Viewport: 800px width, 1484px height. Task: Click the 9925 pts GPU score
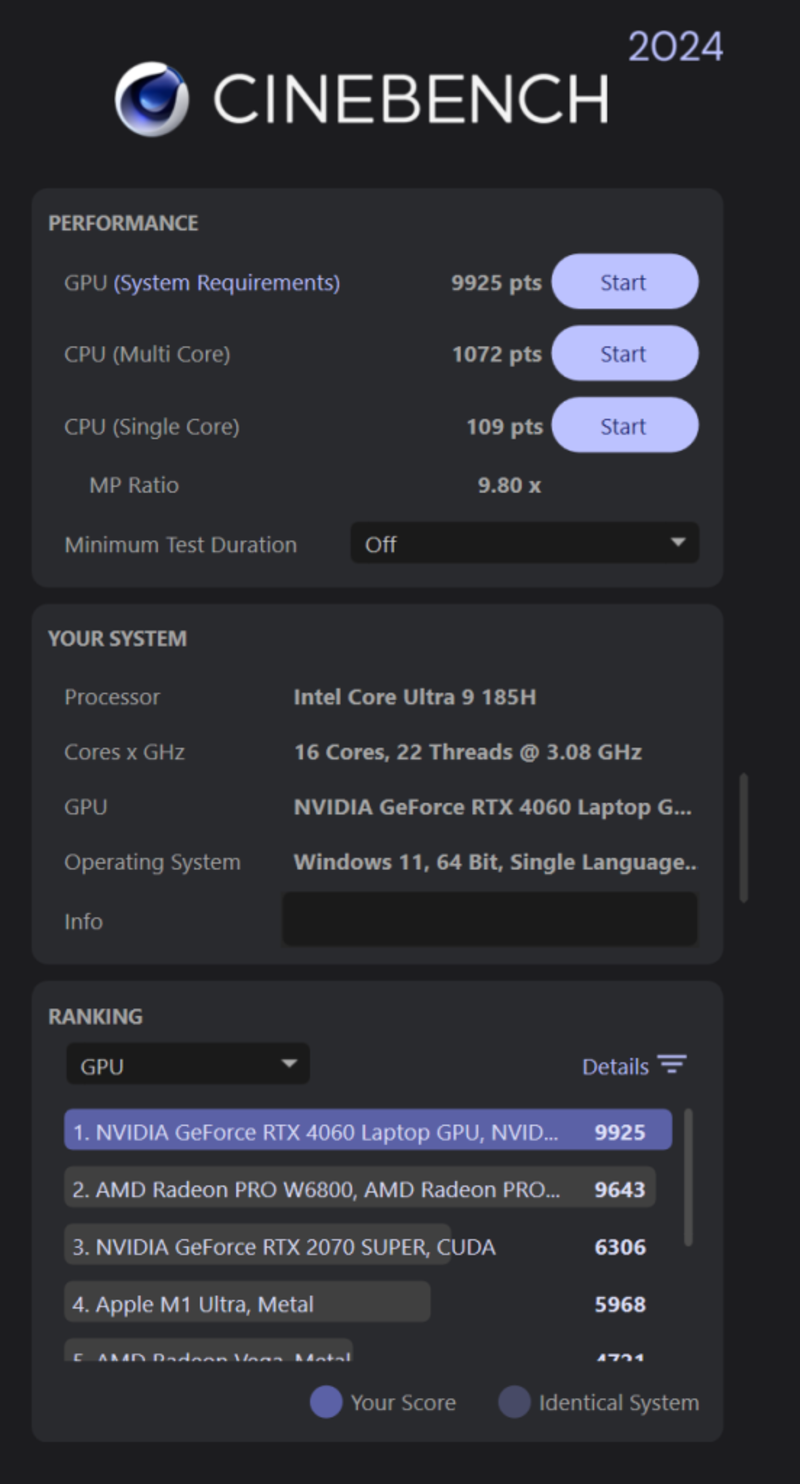click(x=496, y=283)
